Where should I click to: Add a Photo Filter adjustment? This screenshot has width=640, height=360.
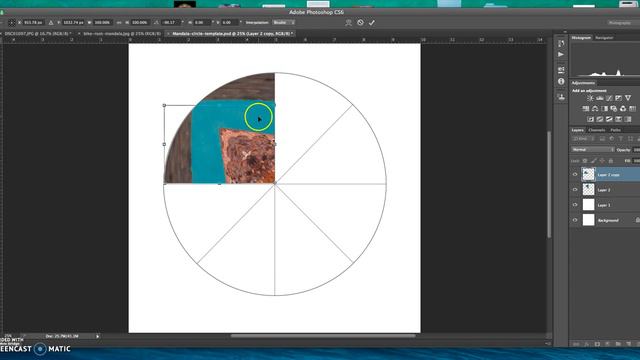coord(613,109)
